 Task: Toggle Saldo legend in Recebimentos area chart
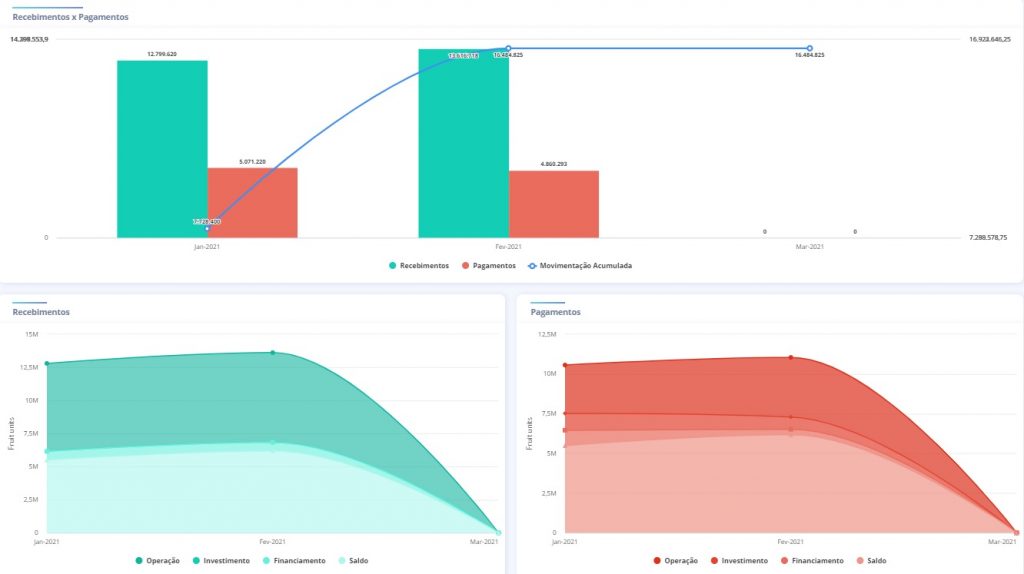pos(352,561)
